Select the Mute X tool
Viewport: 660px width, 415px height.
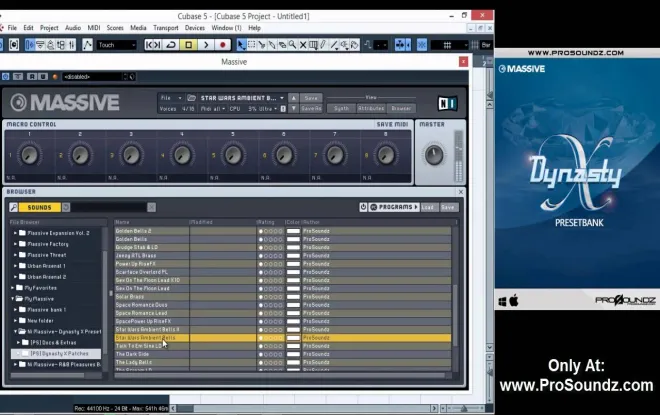(x=303, y=45)
